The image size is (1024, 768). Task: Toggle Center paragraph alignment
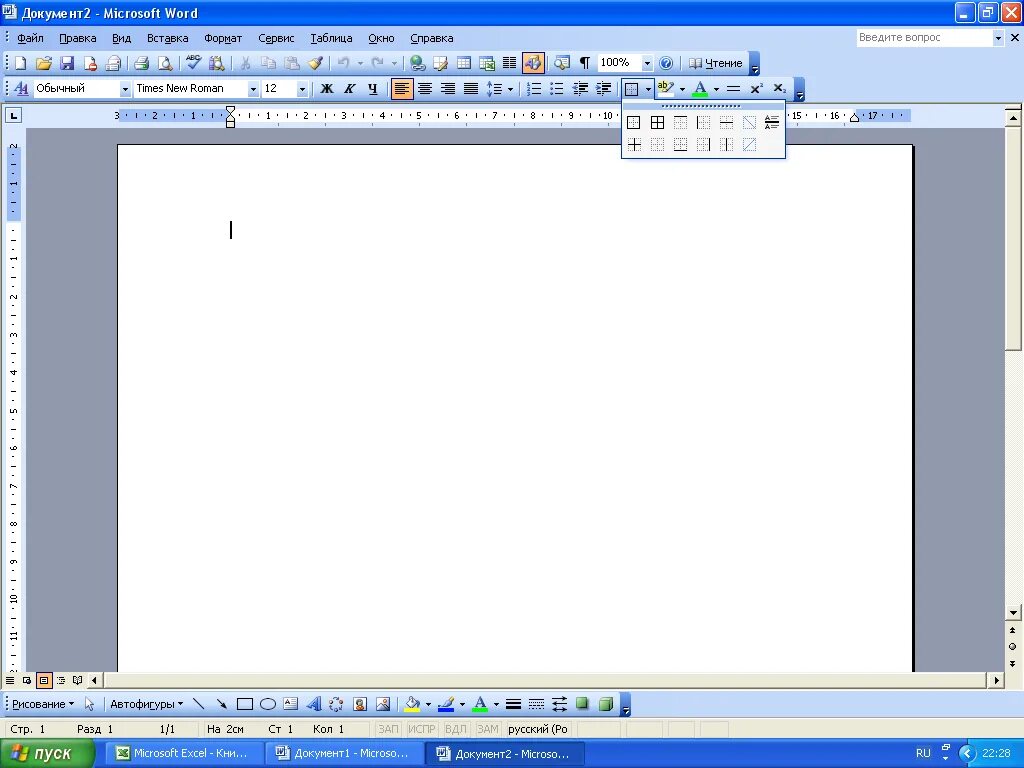[x=424, y=88]
